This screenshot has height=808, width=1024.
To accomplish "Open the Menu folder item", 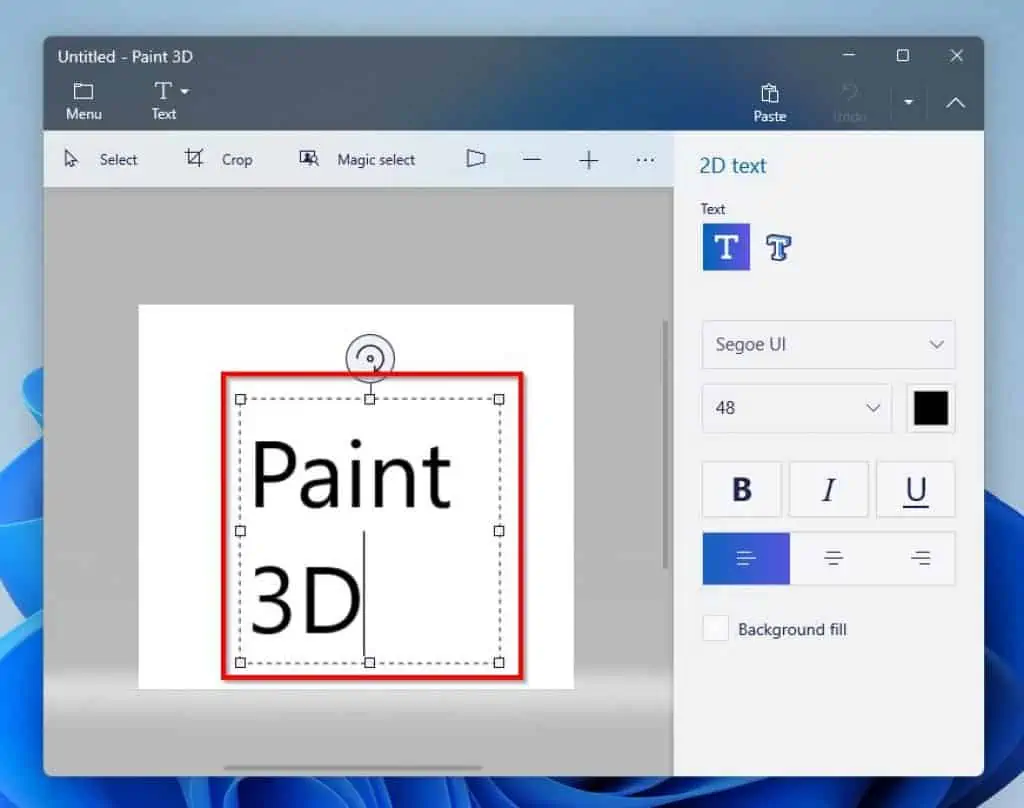I will [x=84, y=101].
